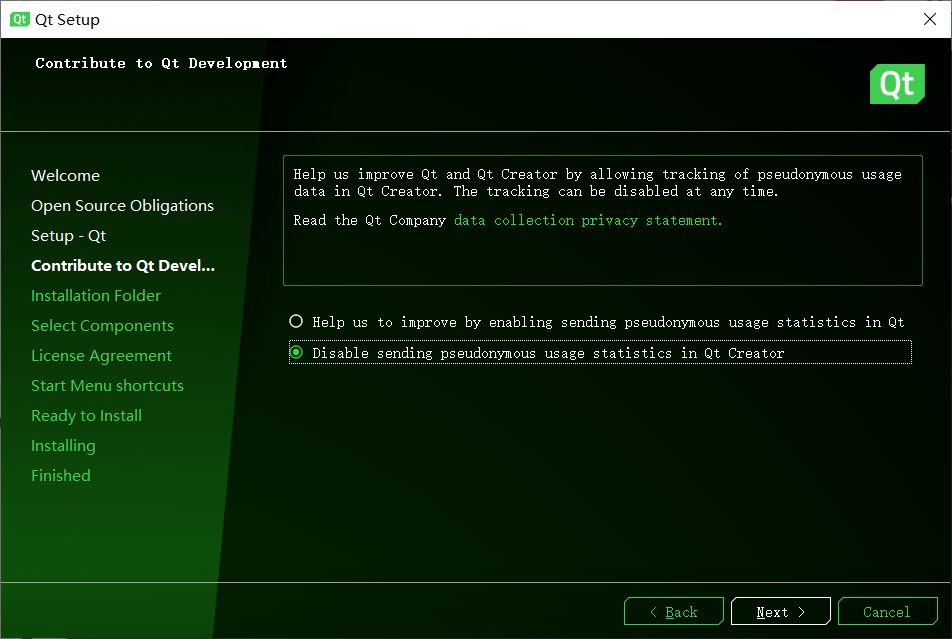Select the License Agreement step
The width and height of the screenshot is (952, 639).
click(101, 356)
